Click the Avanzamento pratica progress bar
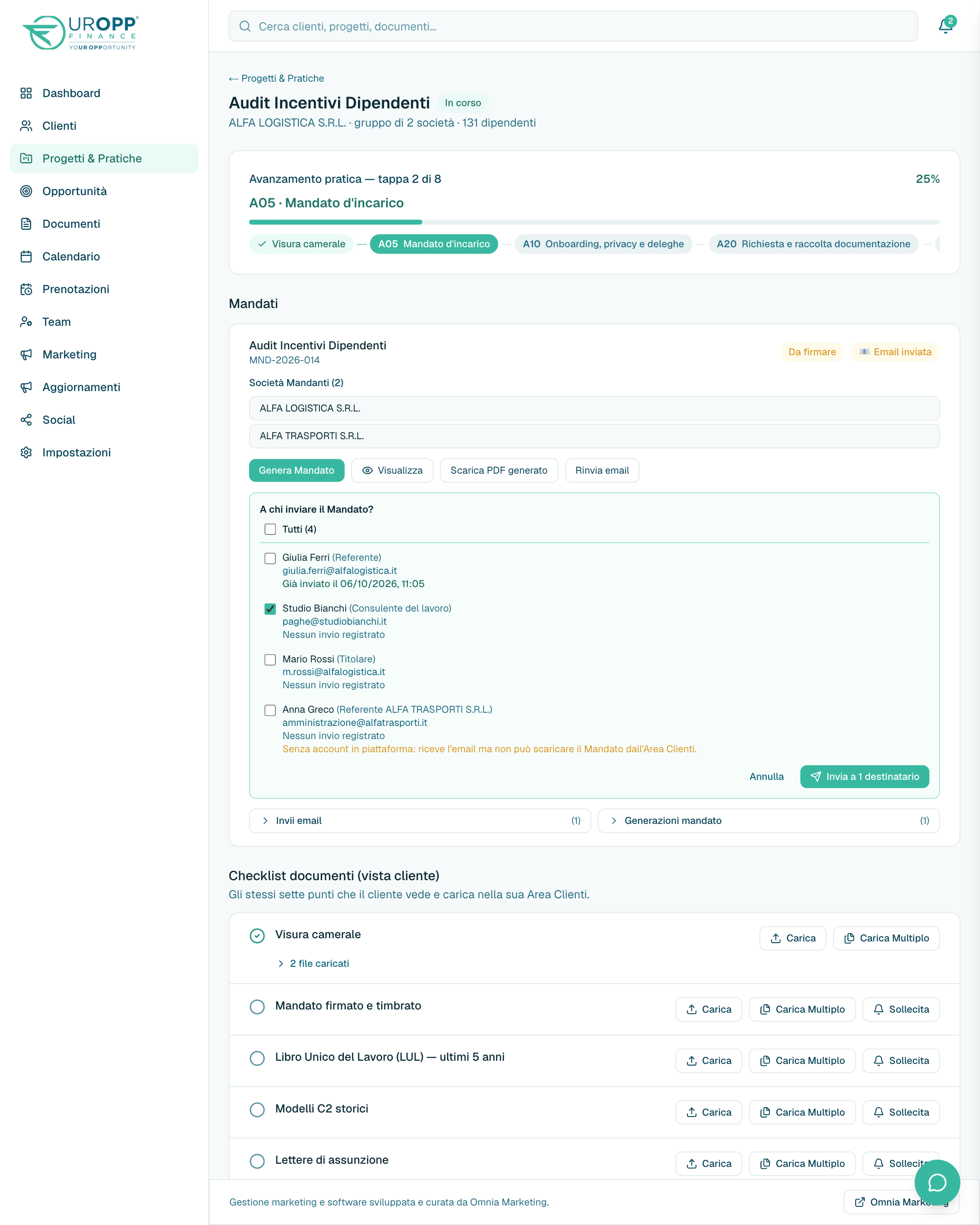 point(594,222)
